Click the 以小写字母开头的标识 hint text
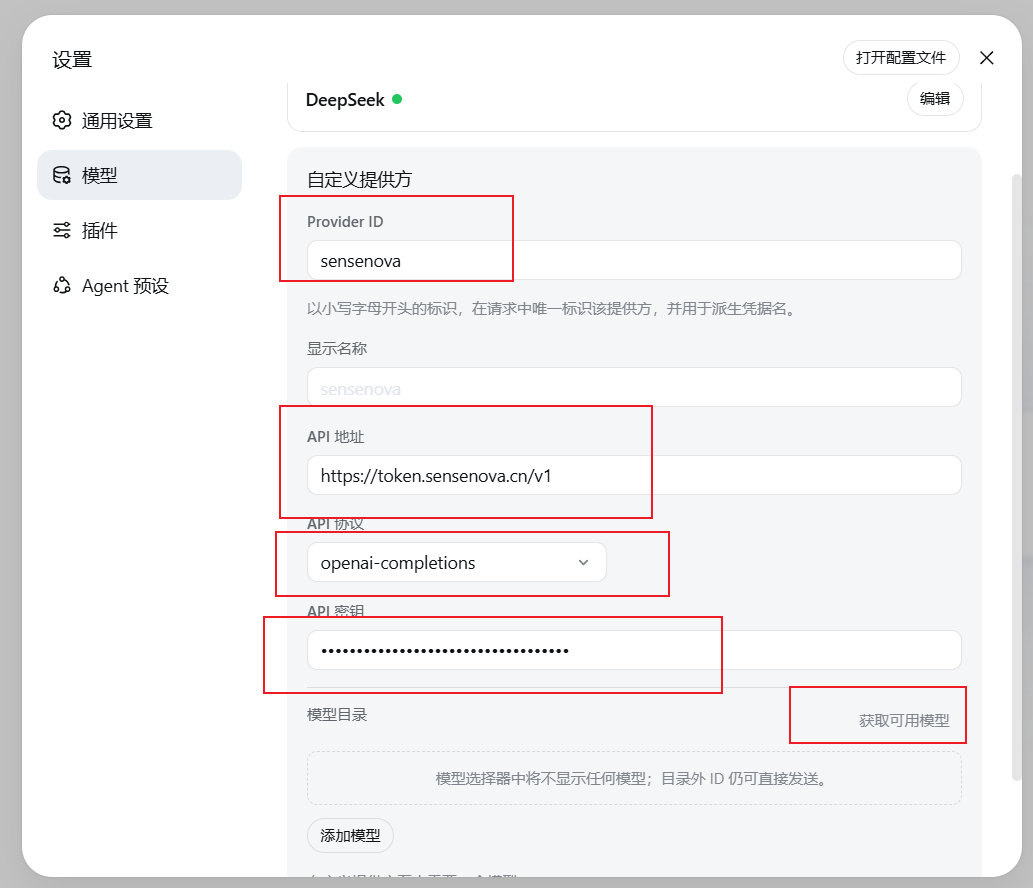Screen dimensions: 1033x888 pos(552,308)
